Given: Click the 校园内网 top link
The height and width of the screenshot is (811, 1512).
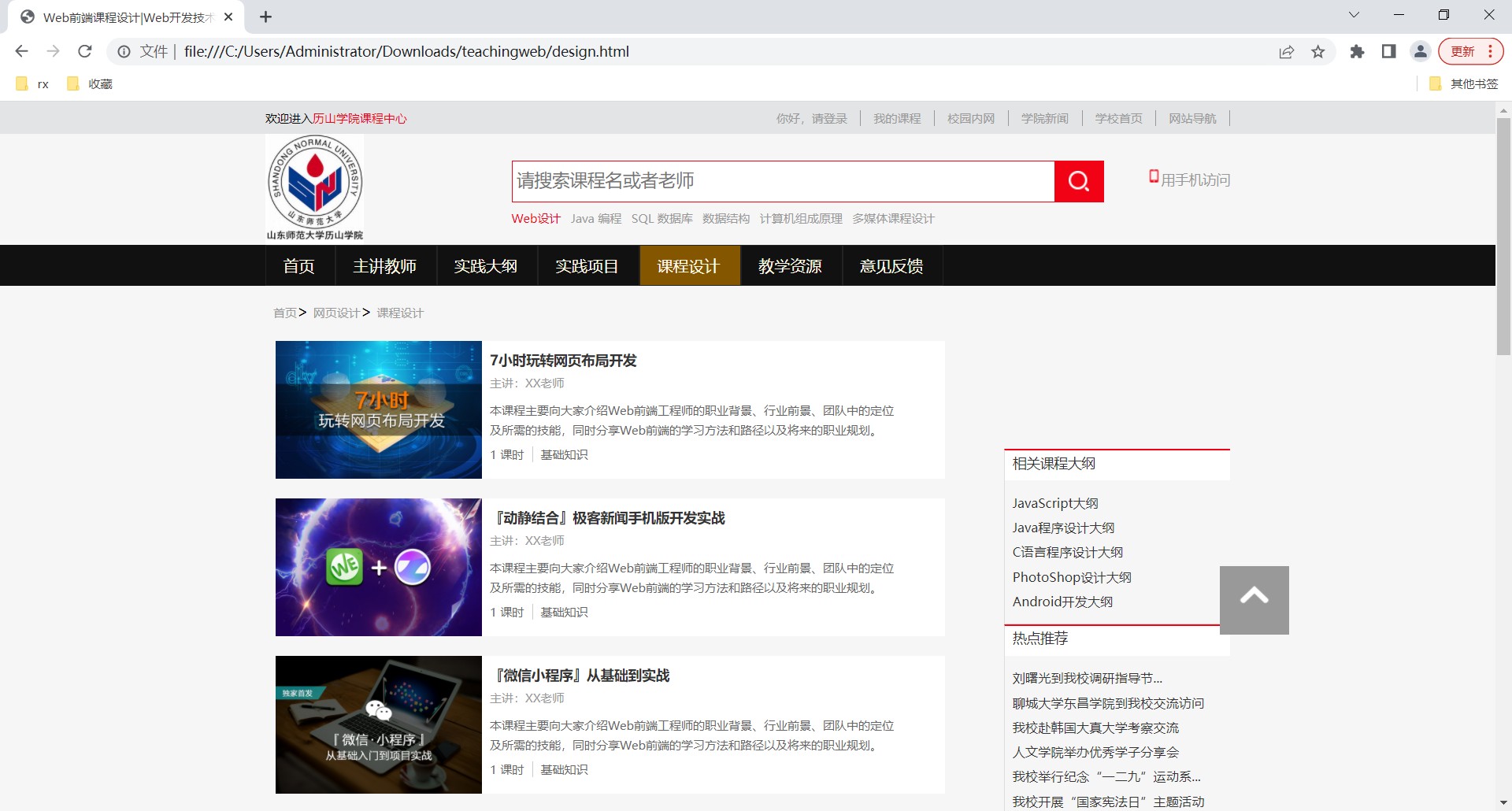Looking at the screenshot, I should click(971, 118).
